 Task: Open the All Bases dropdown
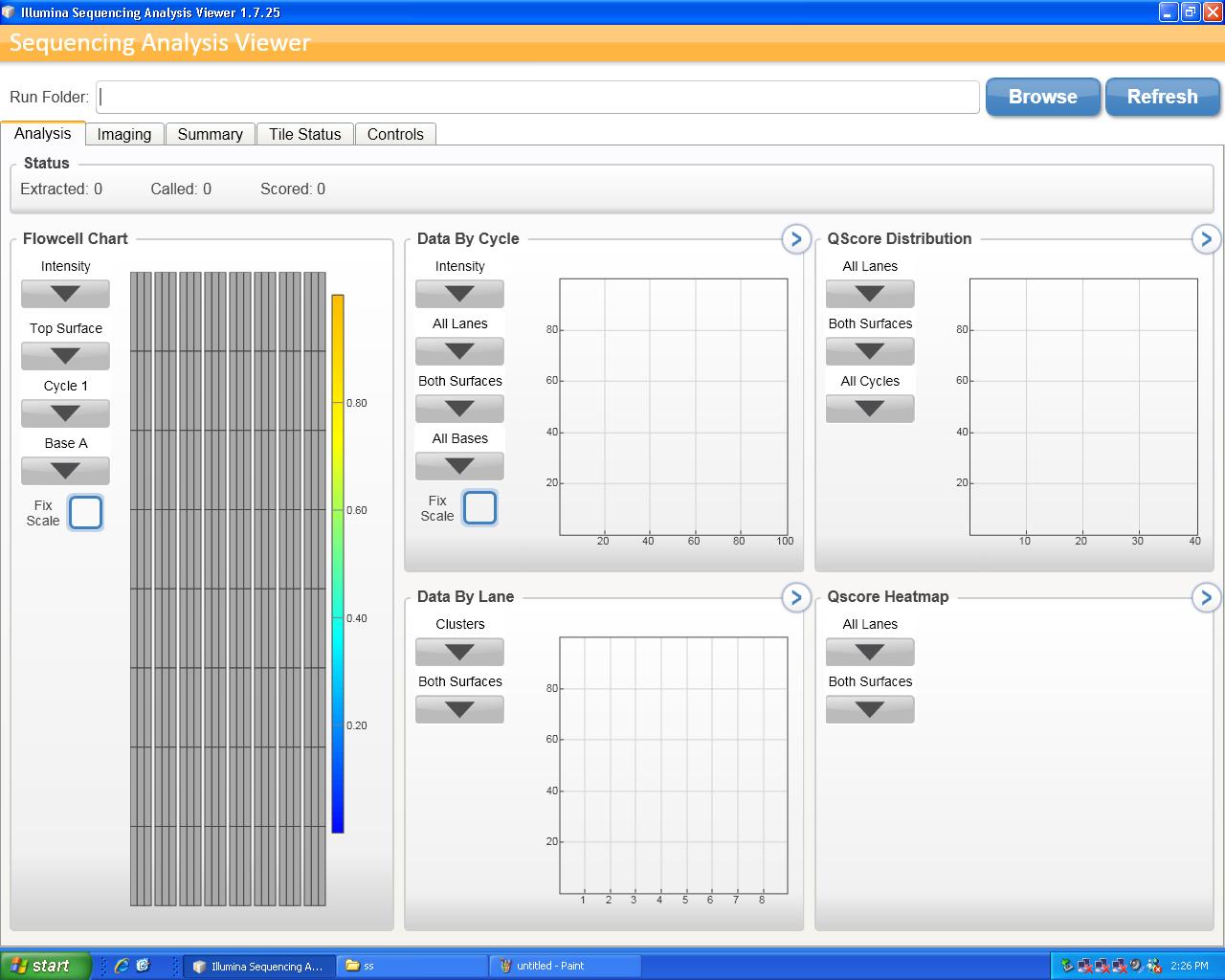pyautogui.click(x=459, y=466)
